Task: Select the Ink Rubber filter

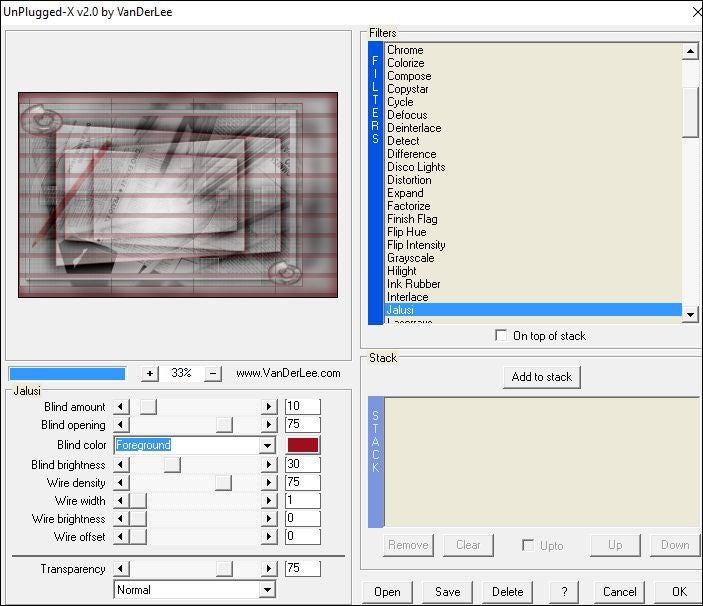Action: (x=414, y=284)
